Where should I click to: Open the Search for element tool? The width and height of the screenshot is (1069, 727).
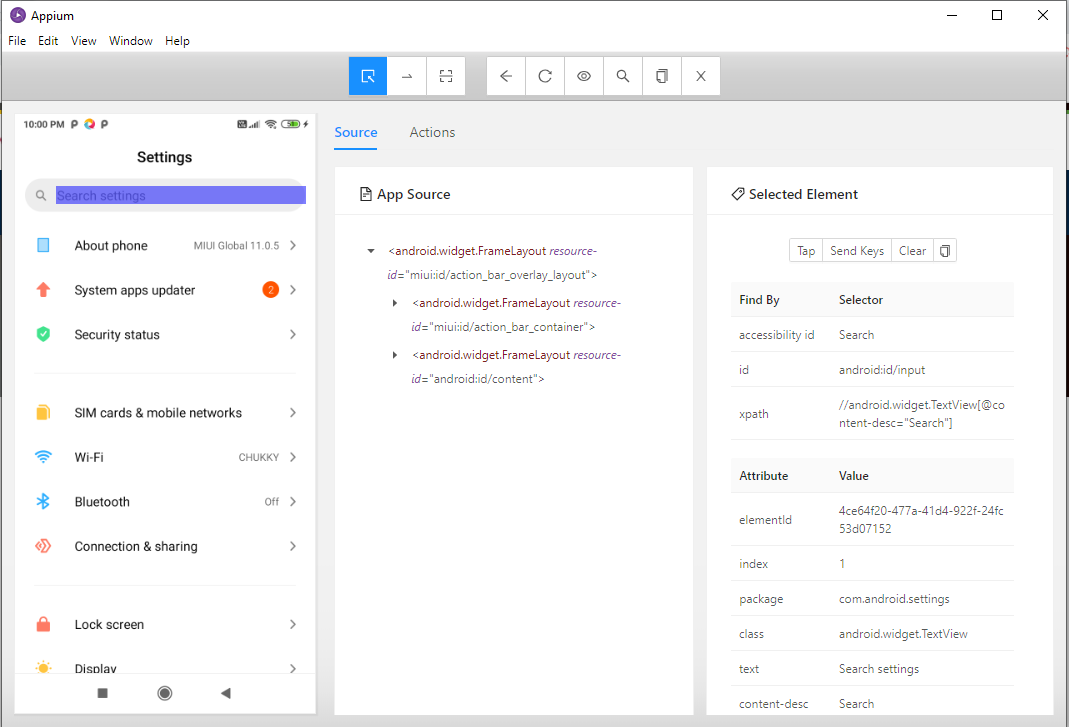coord(622,76)
